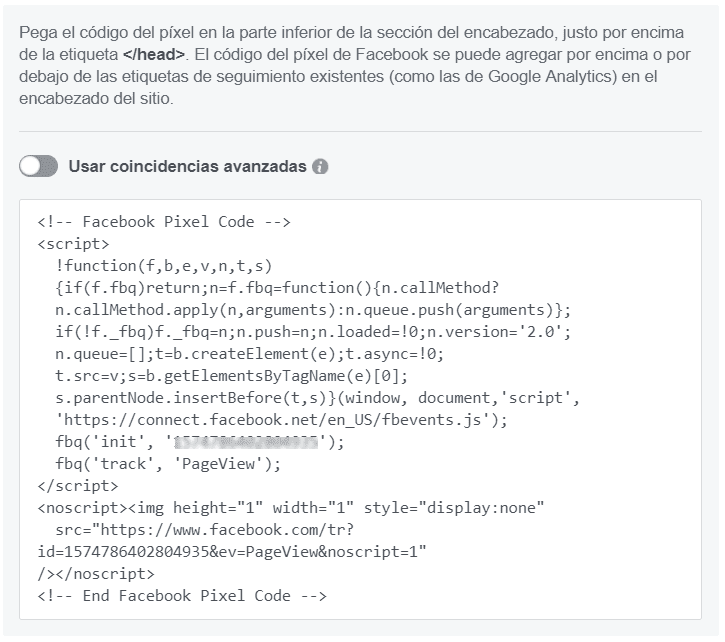Click the connect.facebook.net fbevents.js URL line
The width and height of the screenshot is (725, 642).
(282, 420)
